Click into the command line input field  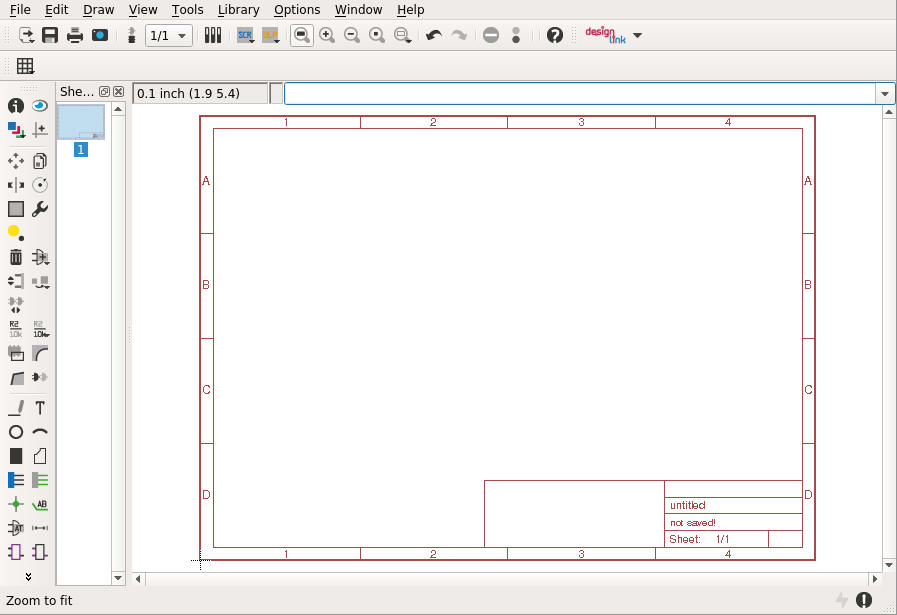[x=578, y=93]
